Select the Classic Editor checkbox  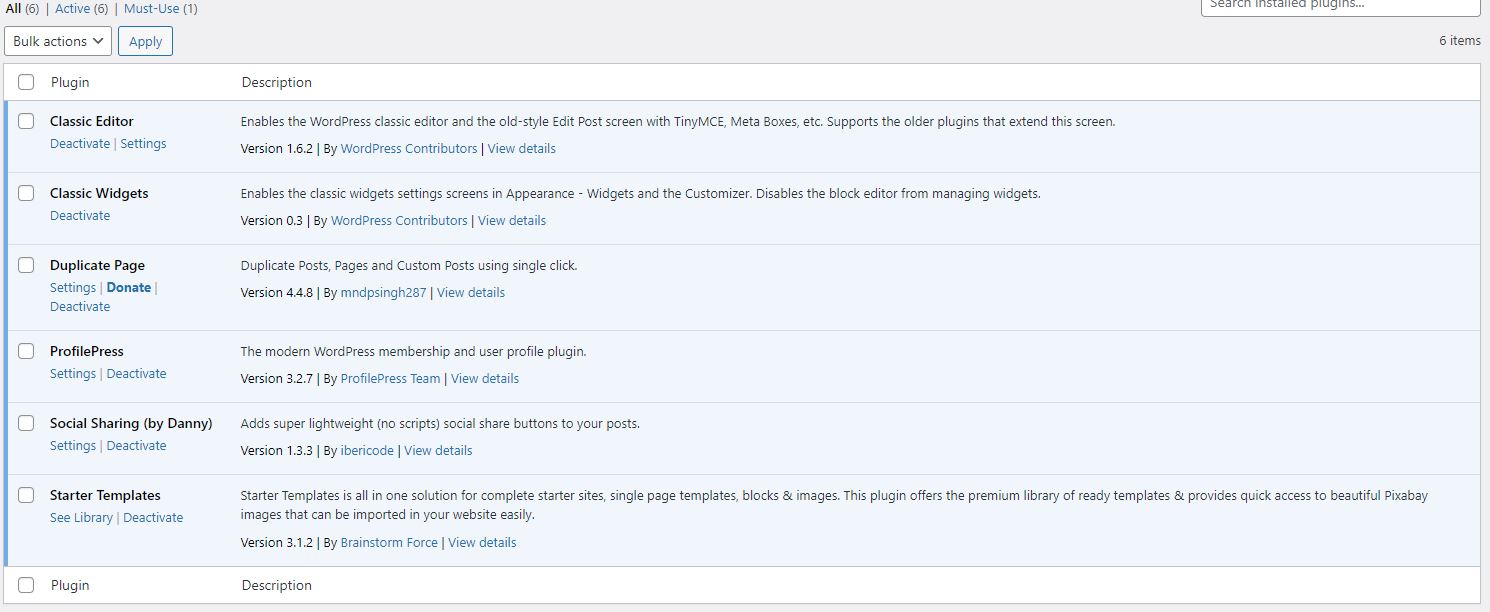(26, 121)
